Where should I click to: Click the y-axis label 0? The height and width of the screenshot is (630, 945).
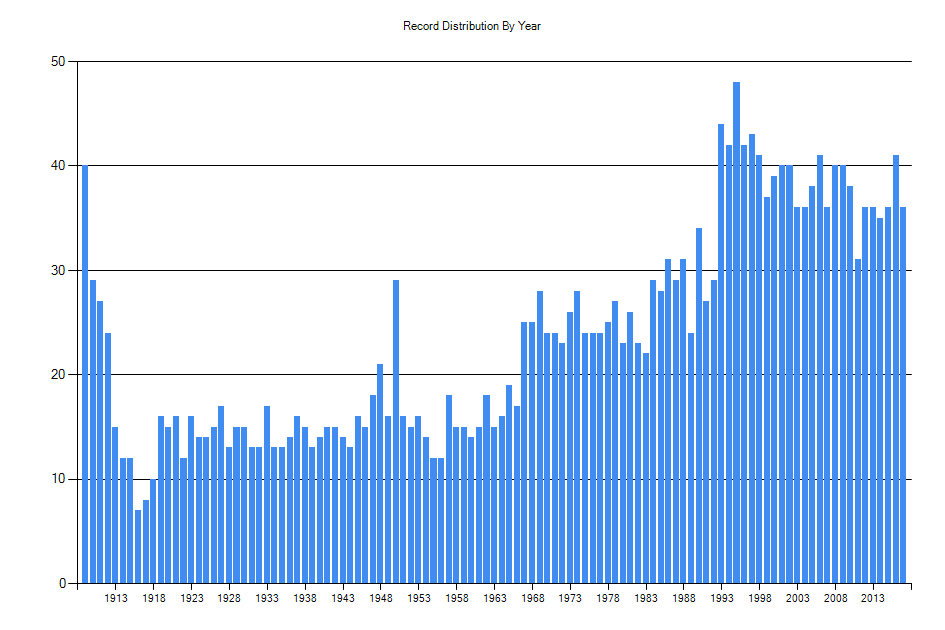(x=62, y=584)
